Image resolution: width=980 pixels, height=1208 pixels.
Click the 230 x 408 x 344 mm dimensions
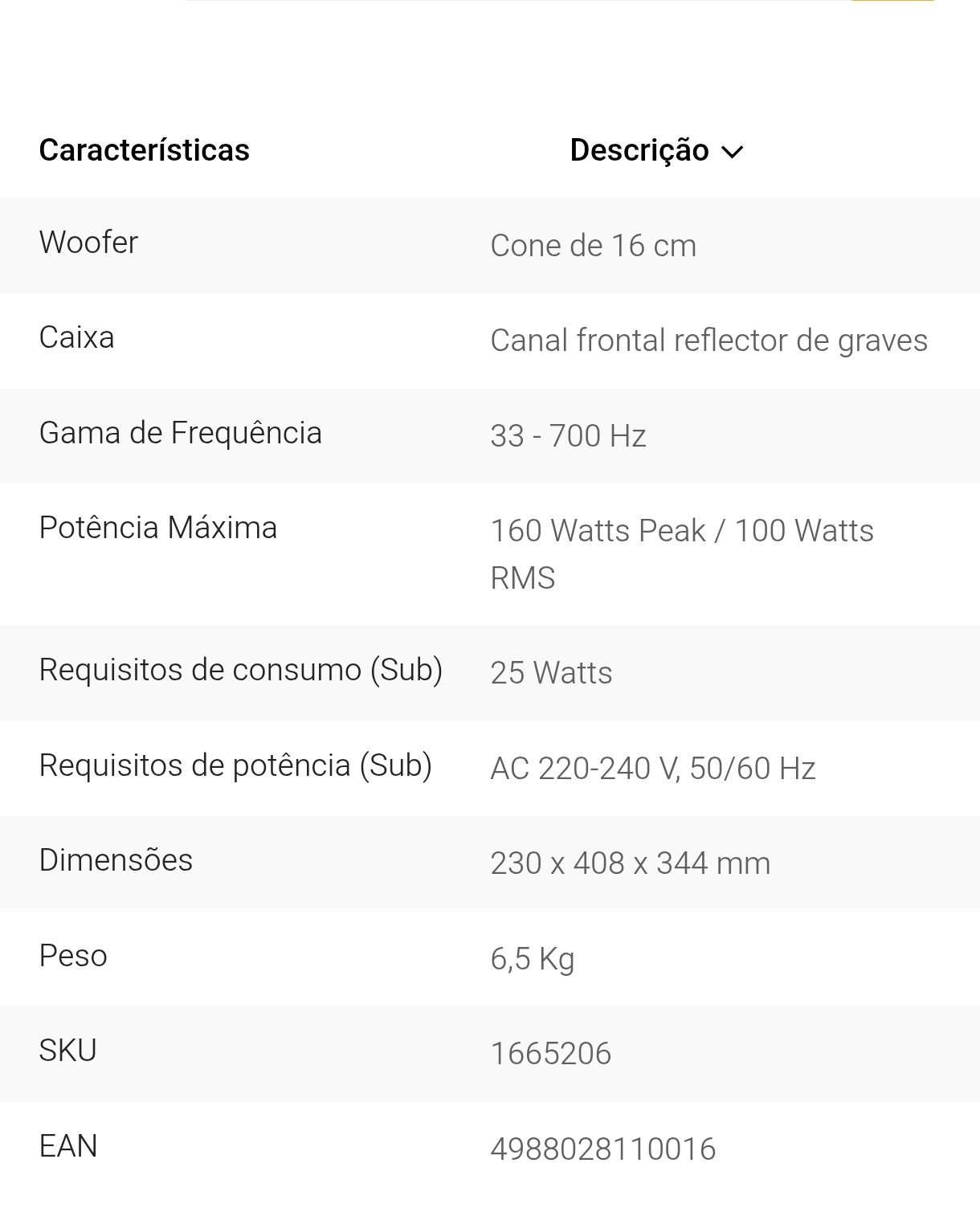point(631,863)
